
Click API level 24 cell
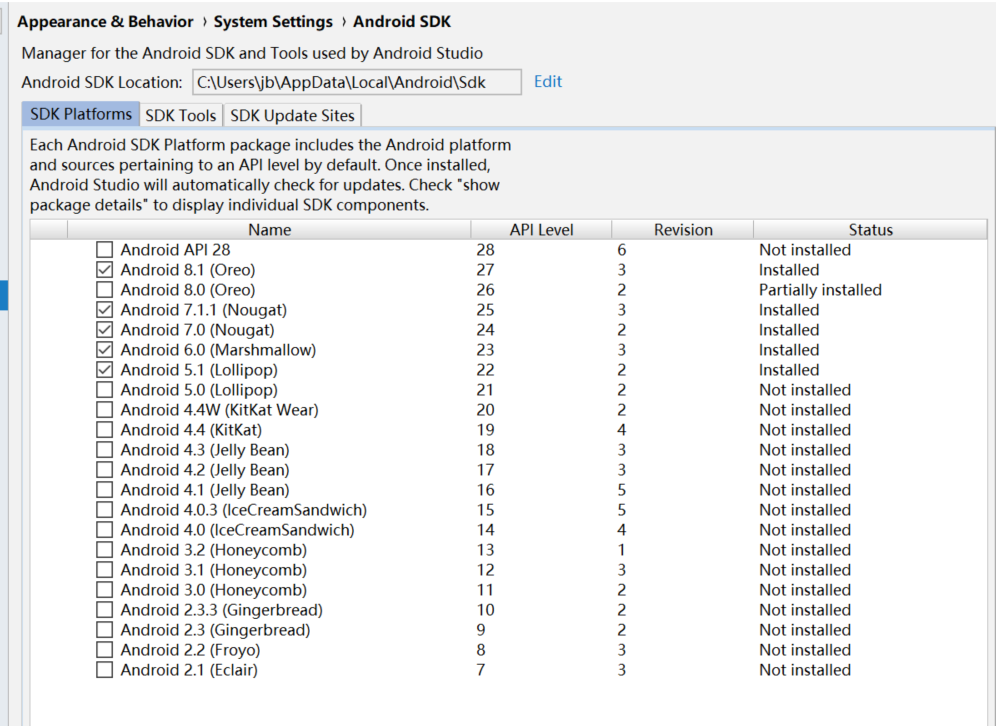click(485, 330)
